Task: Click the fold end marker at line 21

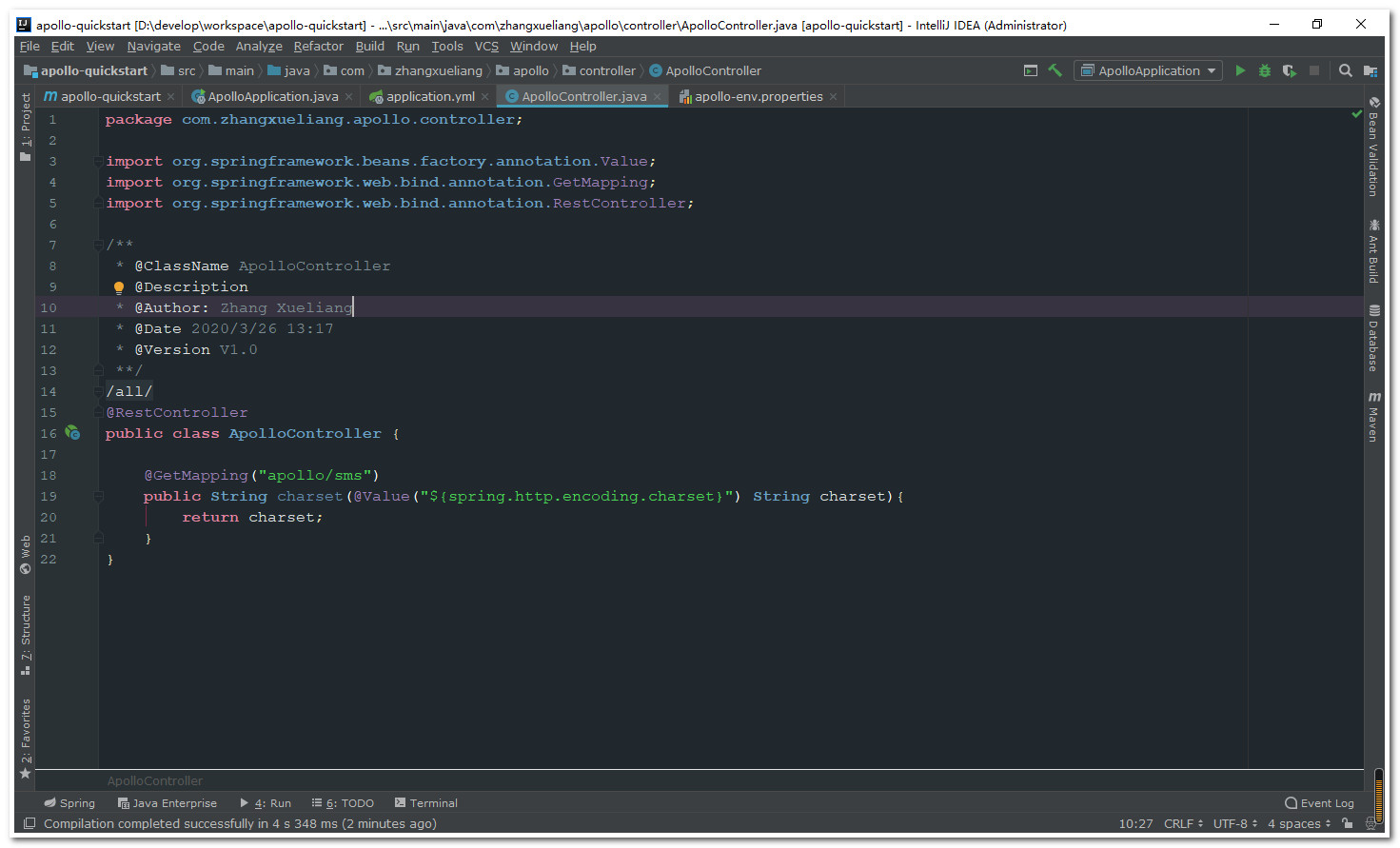Action: [99, 539]
